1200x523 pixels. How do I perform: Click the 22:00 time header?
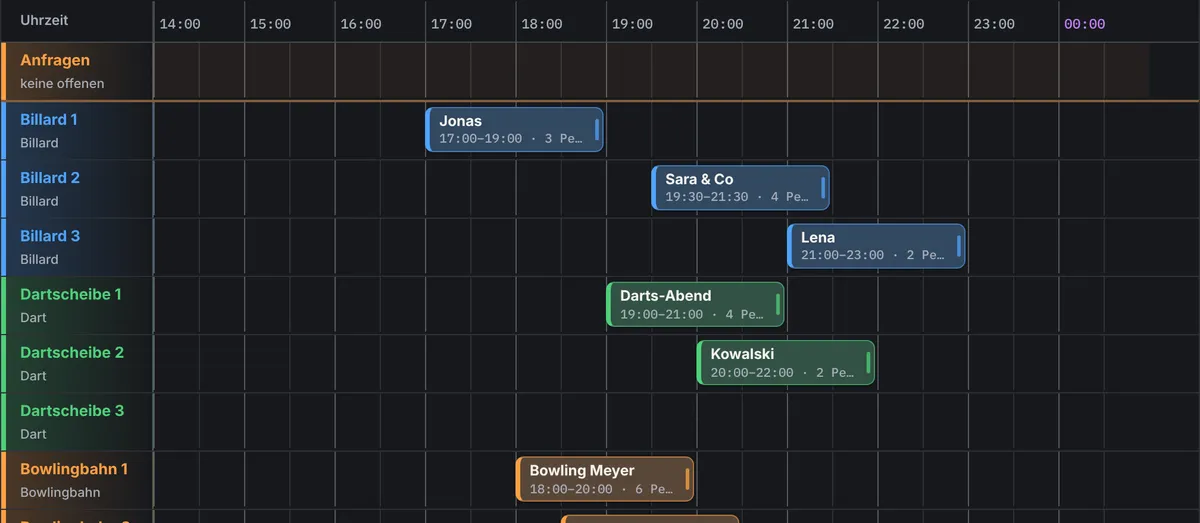904,24
